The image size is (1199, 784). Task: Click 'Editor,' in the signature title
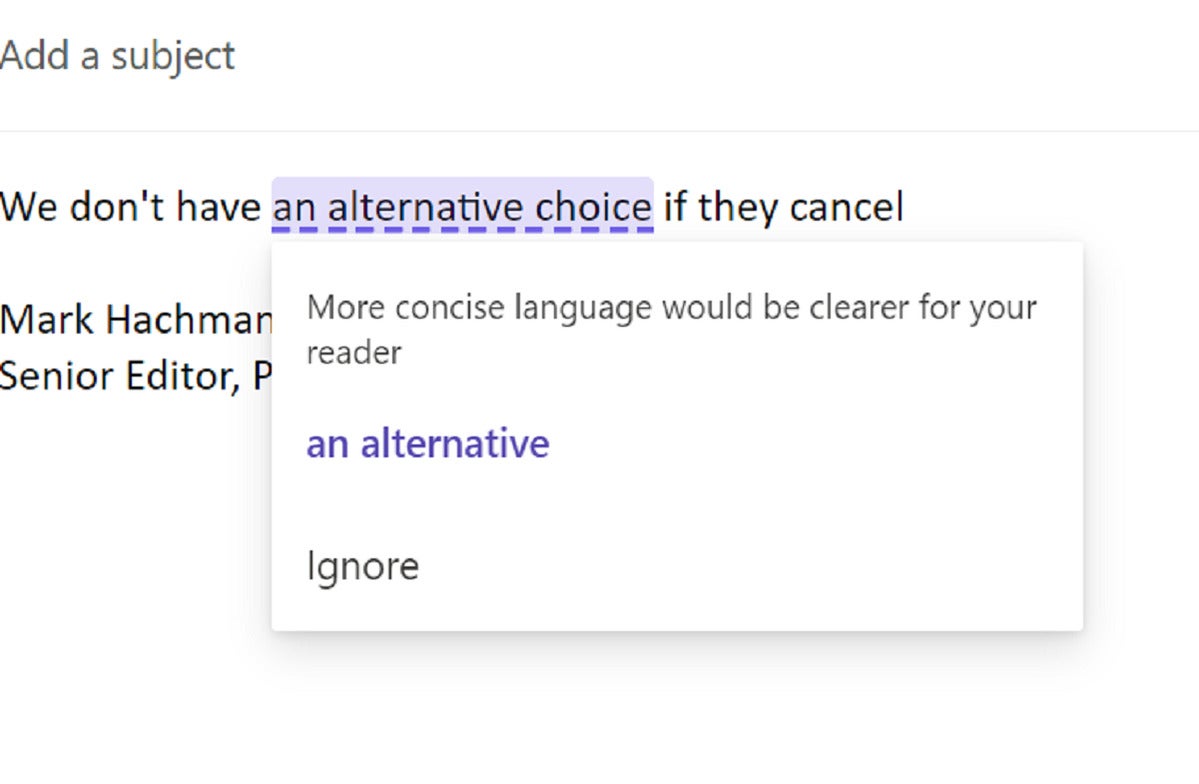tap(184, 377)
